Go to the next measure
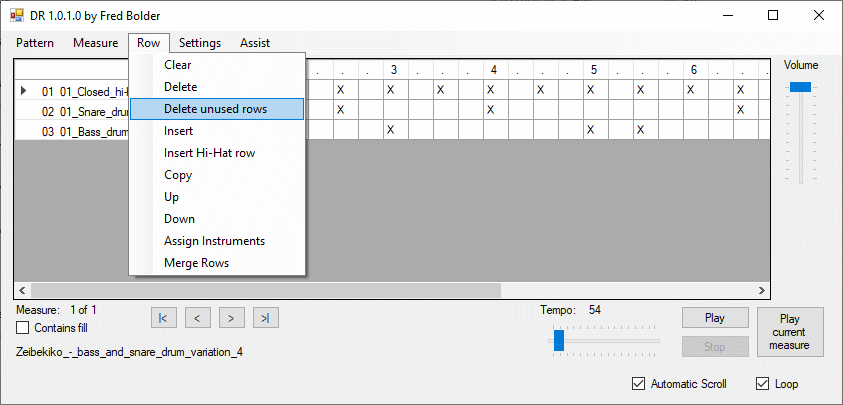 (x=231, y=318)
